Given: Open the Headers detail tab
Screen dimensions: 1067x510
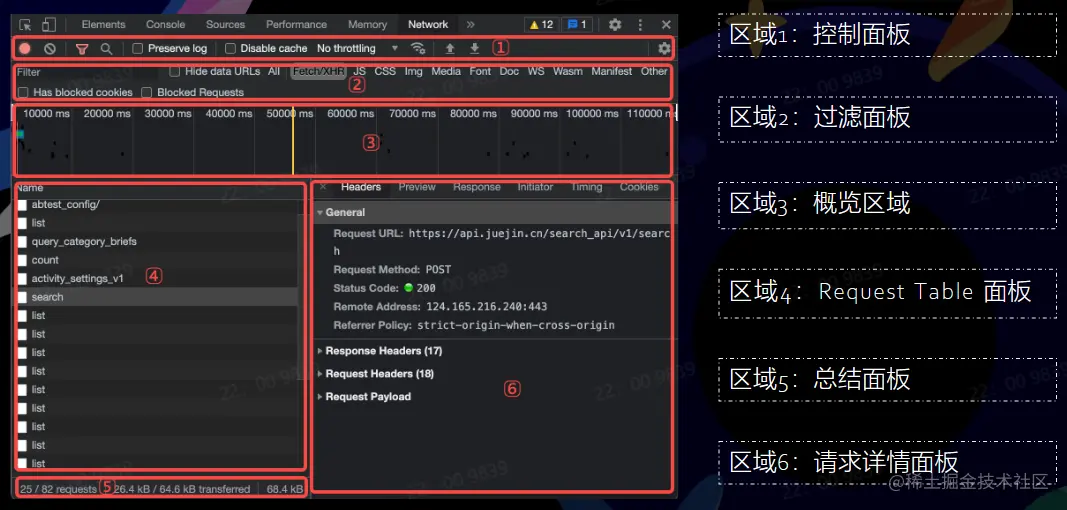Looking at the screenshot, I should (361, 187).
